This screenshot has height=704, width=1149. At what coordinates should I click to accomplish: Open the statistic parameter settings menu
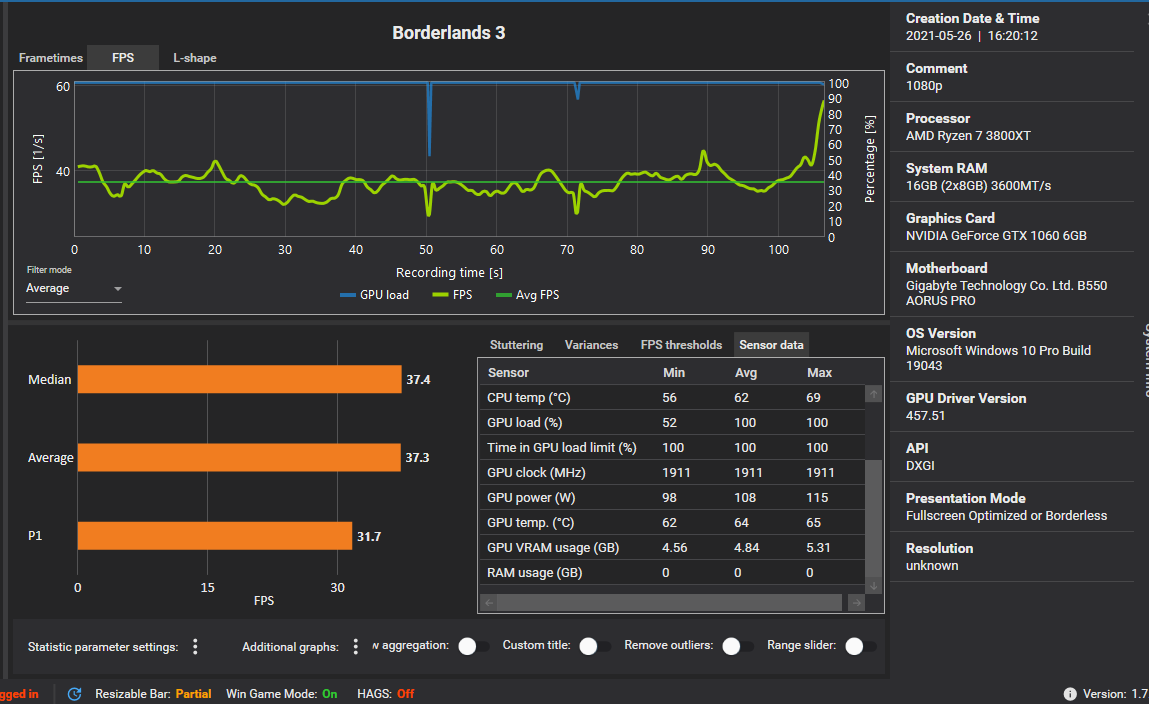[x=195, y=647]
